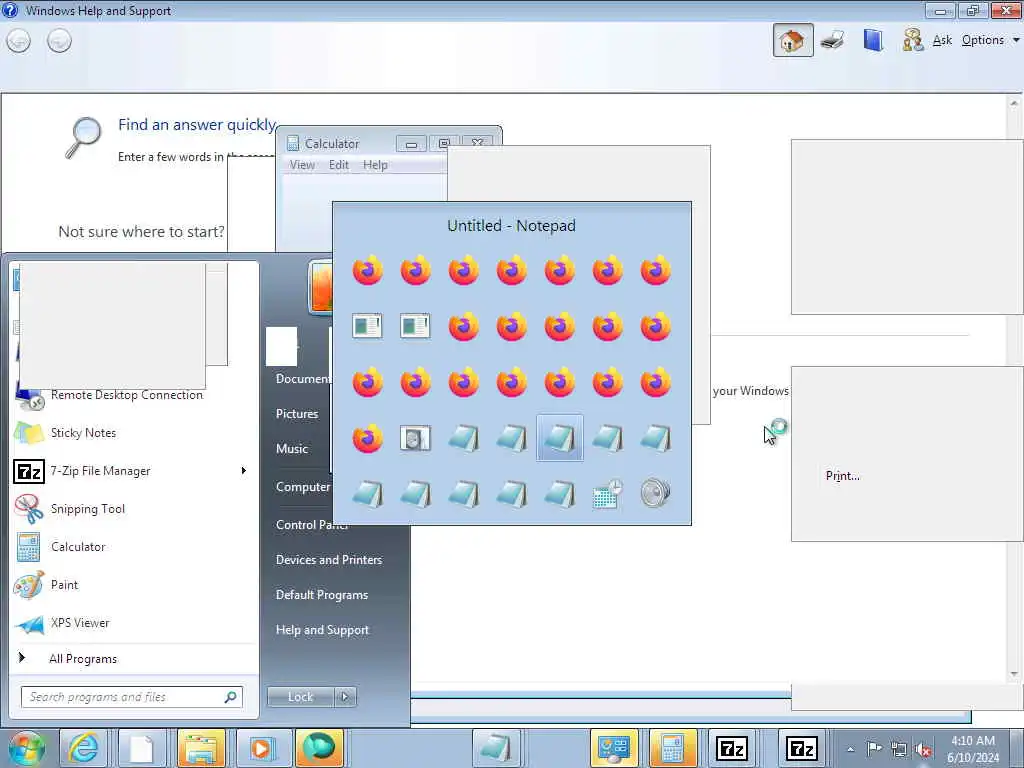Open Help and Support from Start menu
This screenshot has width=1024, height=768.
click(322, 630)
